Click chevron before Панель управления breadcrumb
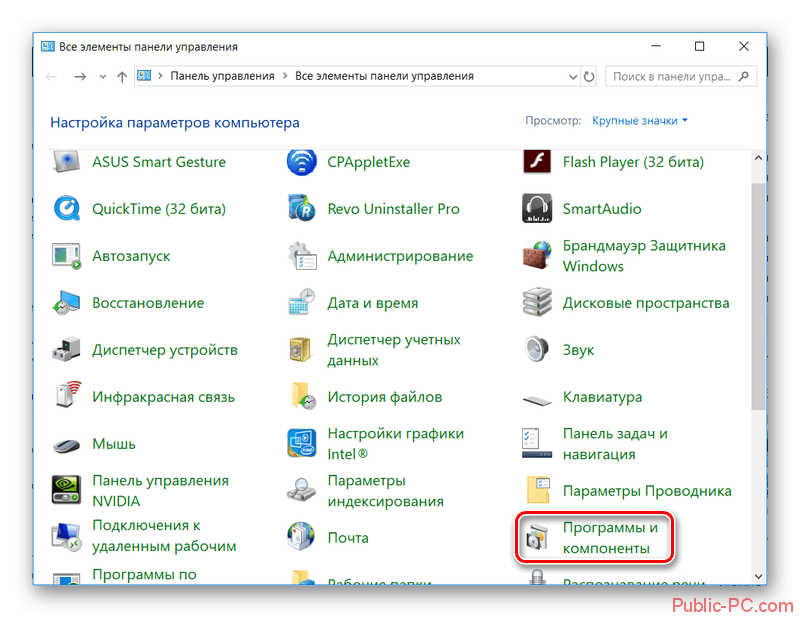Viewport: 800px width, 618px height. tap(160, 76)
